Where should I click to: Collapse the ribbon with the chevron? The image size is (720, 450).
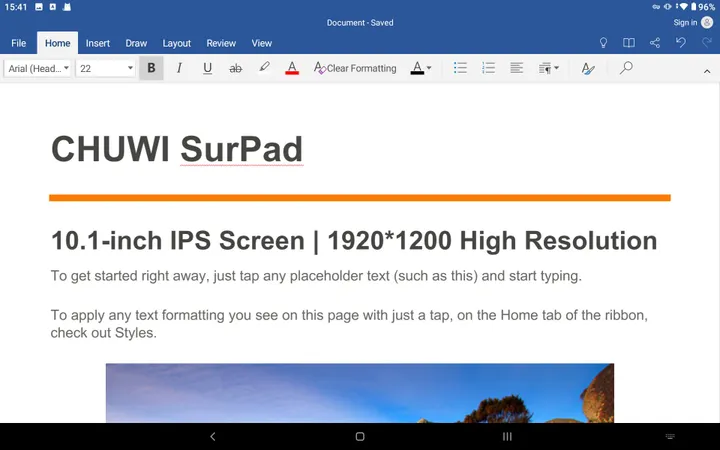click(x=707, y=71)
